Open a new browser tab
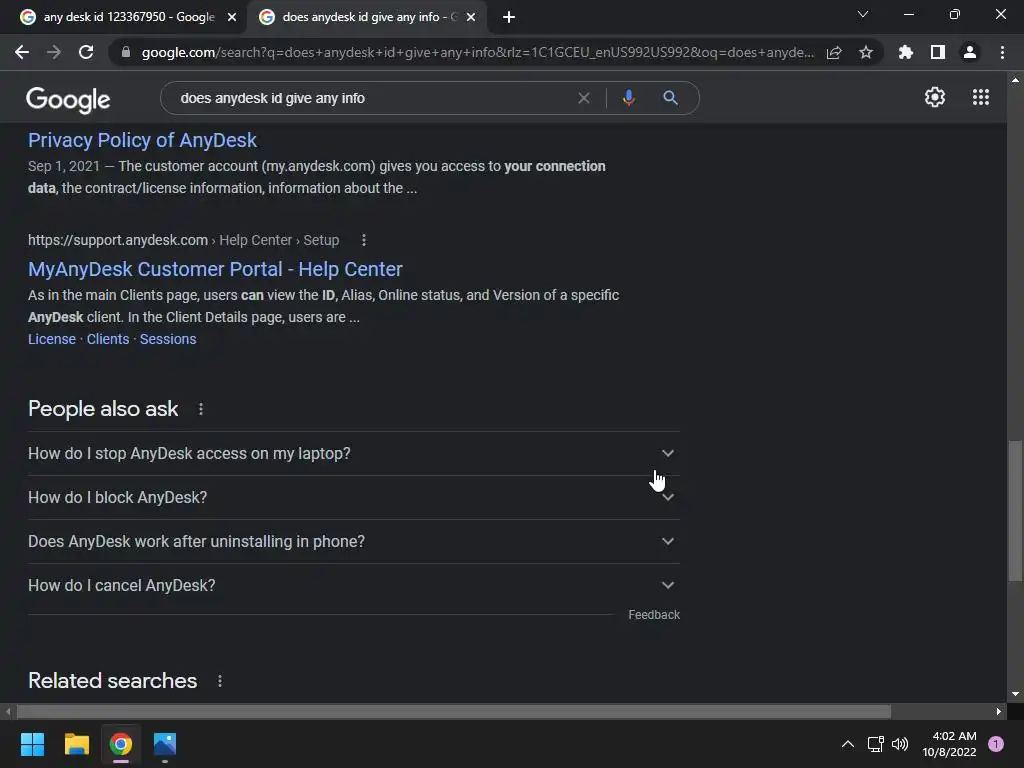 pyautogui.click(x=509, y=17)
